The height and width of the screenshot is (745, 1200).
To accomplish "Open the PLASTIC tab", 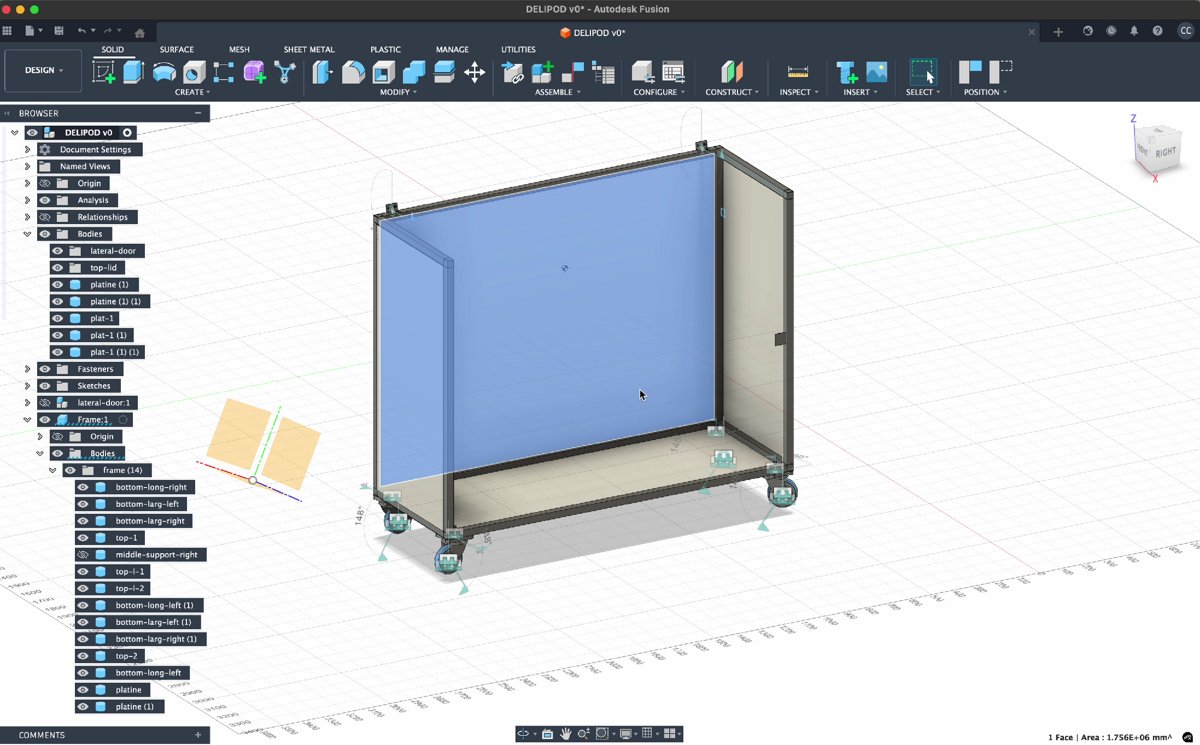I will (385, 49).
